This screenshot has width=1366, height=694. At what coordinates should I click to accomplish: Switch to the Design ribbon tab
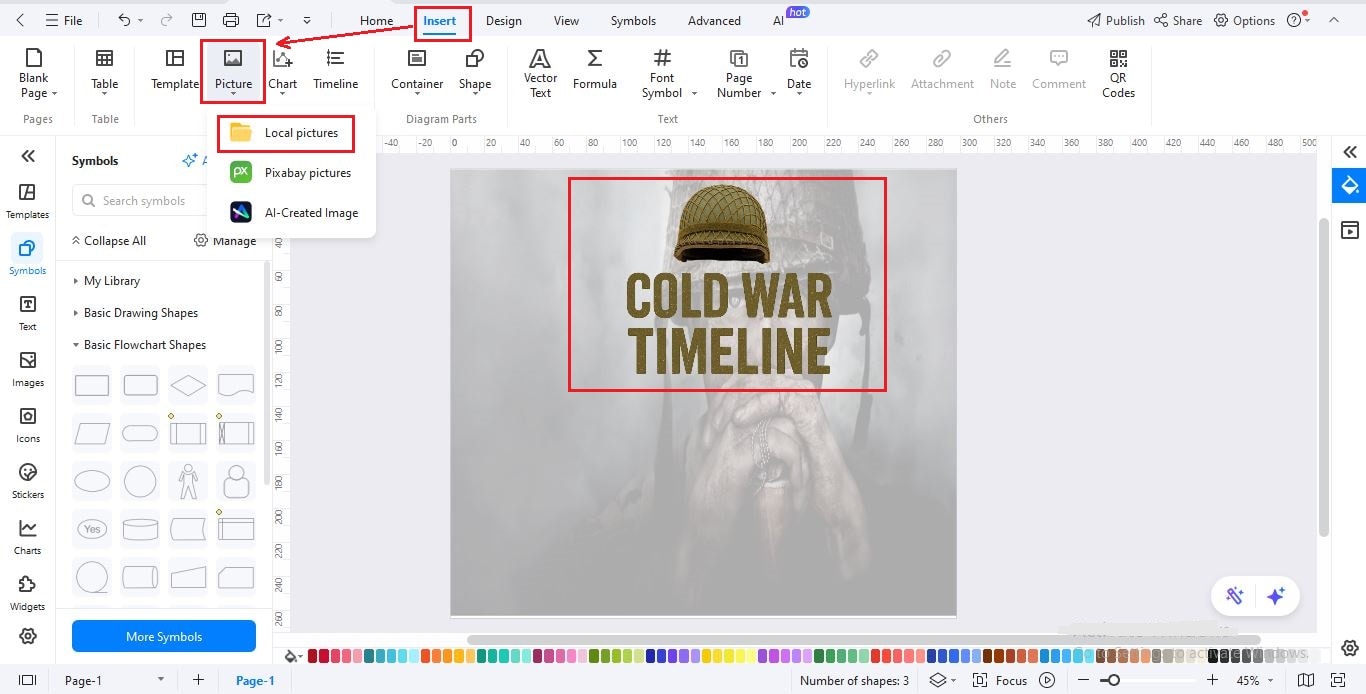pyautogui.click(x=503, y=20)
